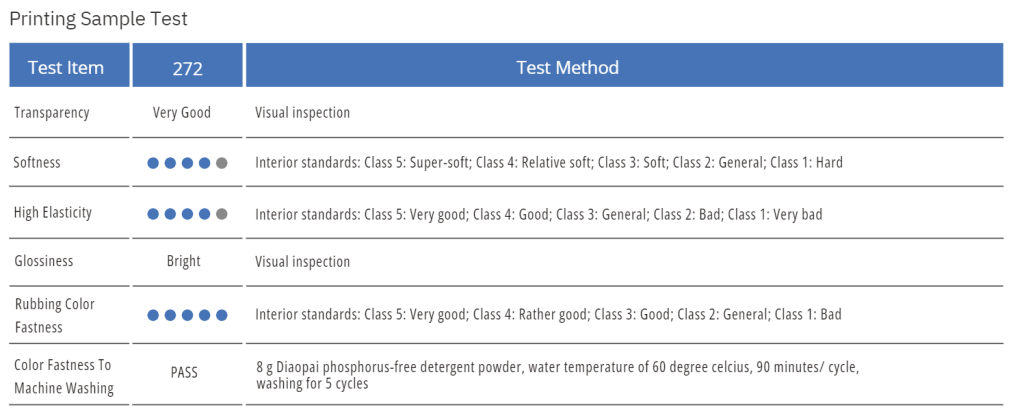Click the Test Item column header
This screenshot has width=1024, height=418.
66,68
